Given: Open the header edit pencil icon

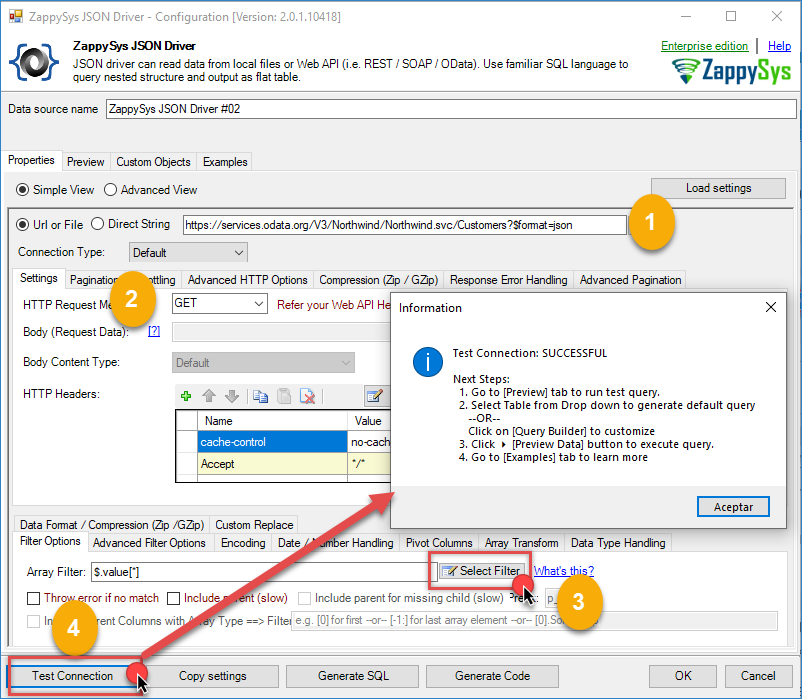Looking at the screenshot, I should pos(374,395).
